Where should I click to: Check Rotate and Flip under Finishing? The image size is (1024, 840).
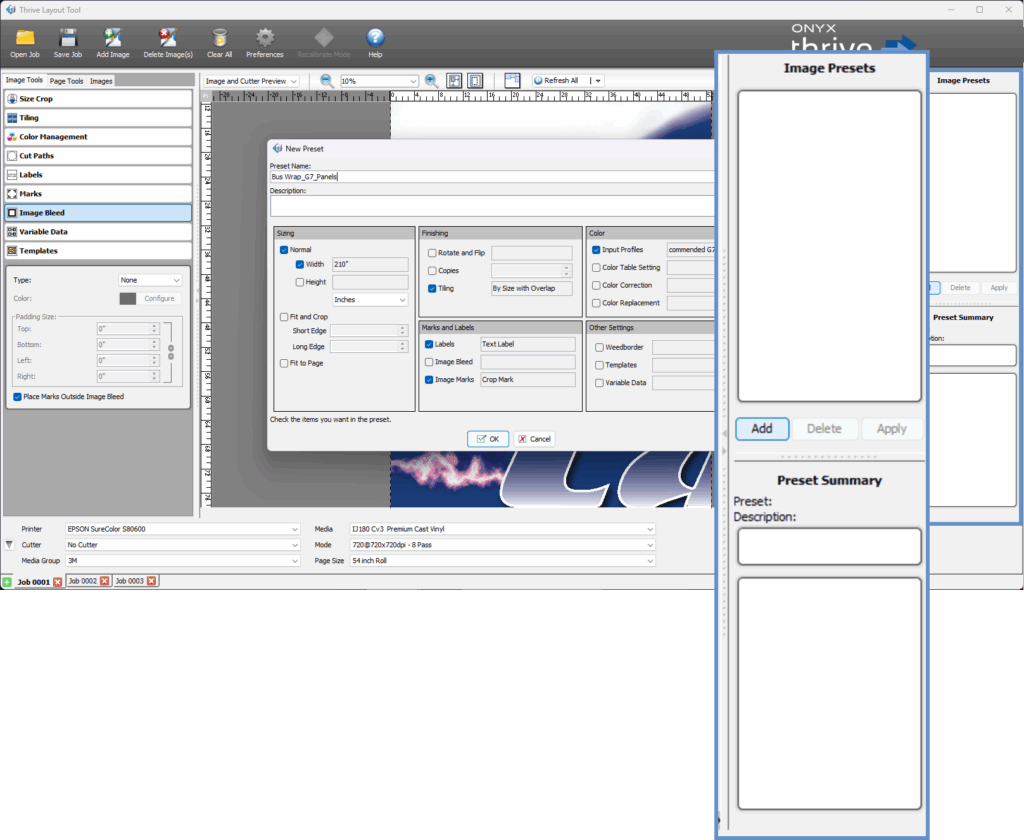[433, 252]
